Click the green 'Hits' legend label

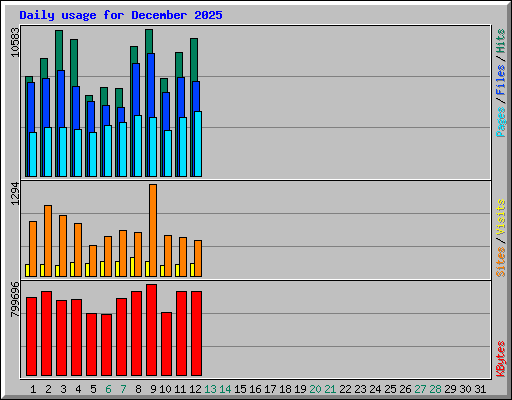click(x=501, y=41)
